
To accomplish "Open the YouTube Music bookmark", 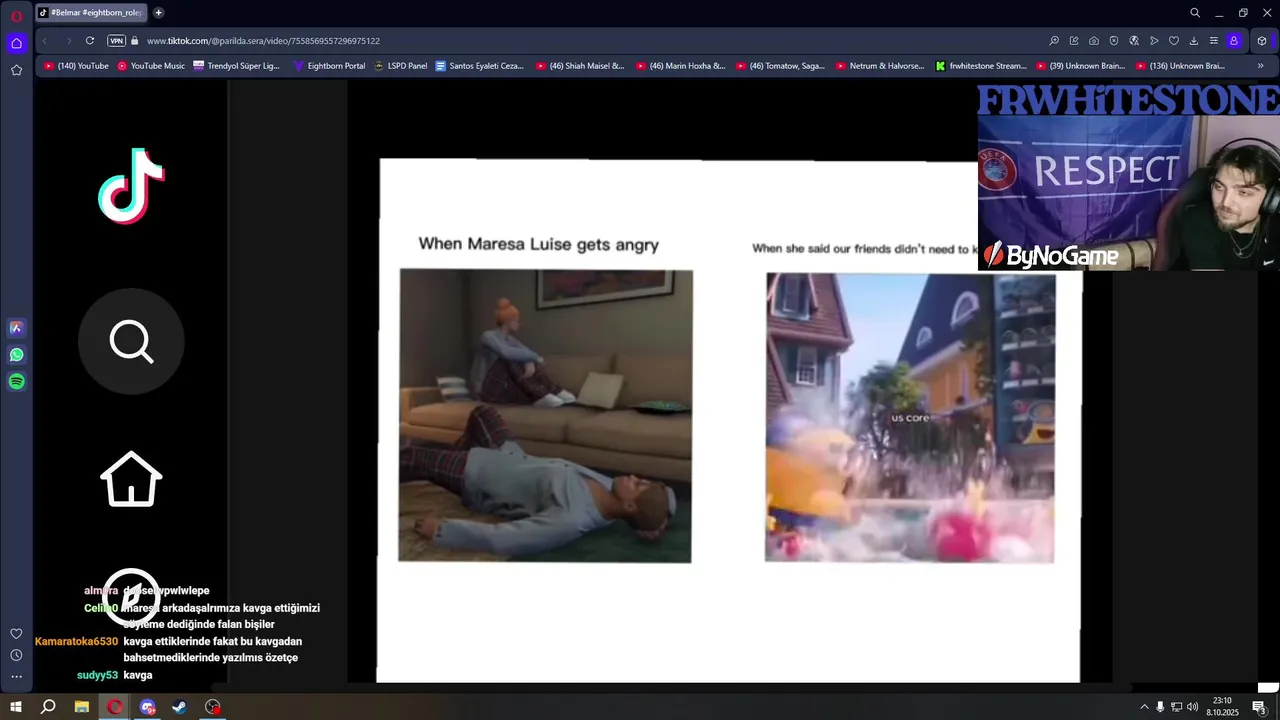I will click(151, 66).
